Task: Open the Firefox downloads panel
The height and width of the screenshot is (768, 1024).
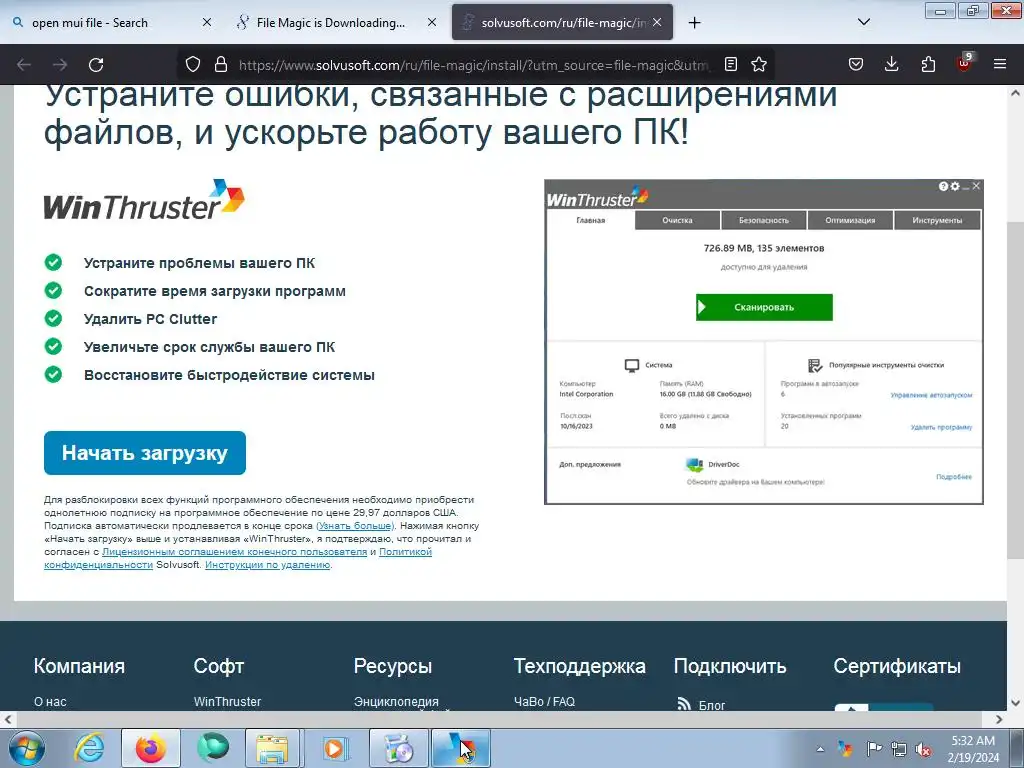Action: click(891, 64)
